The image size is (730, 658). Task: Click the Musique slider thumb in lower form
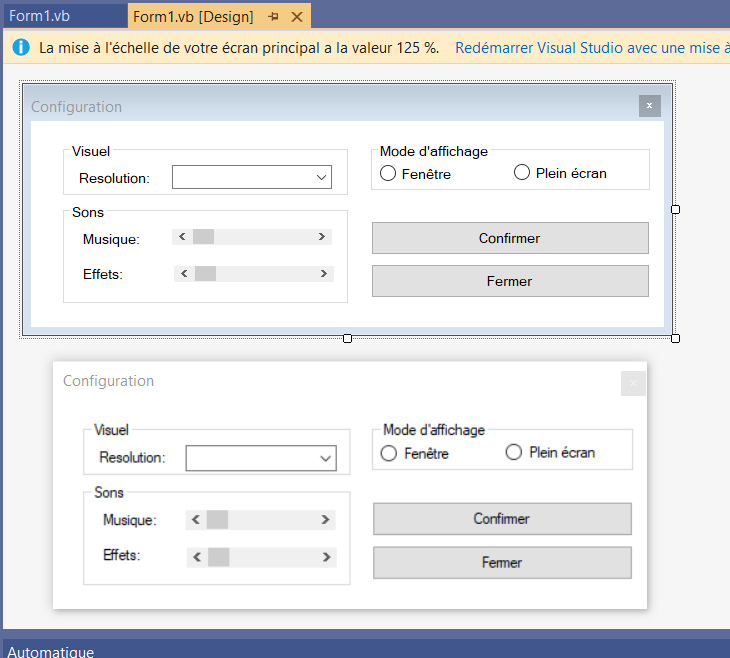point(217,520)
